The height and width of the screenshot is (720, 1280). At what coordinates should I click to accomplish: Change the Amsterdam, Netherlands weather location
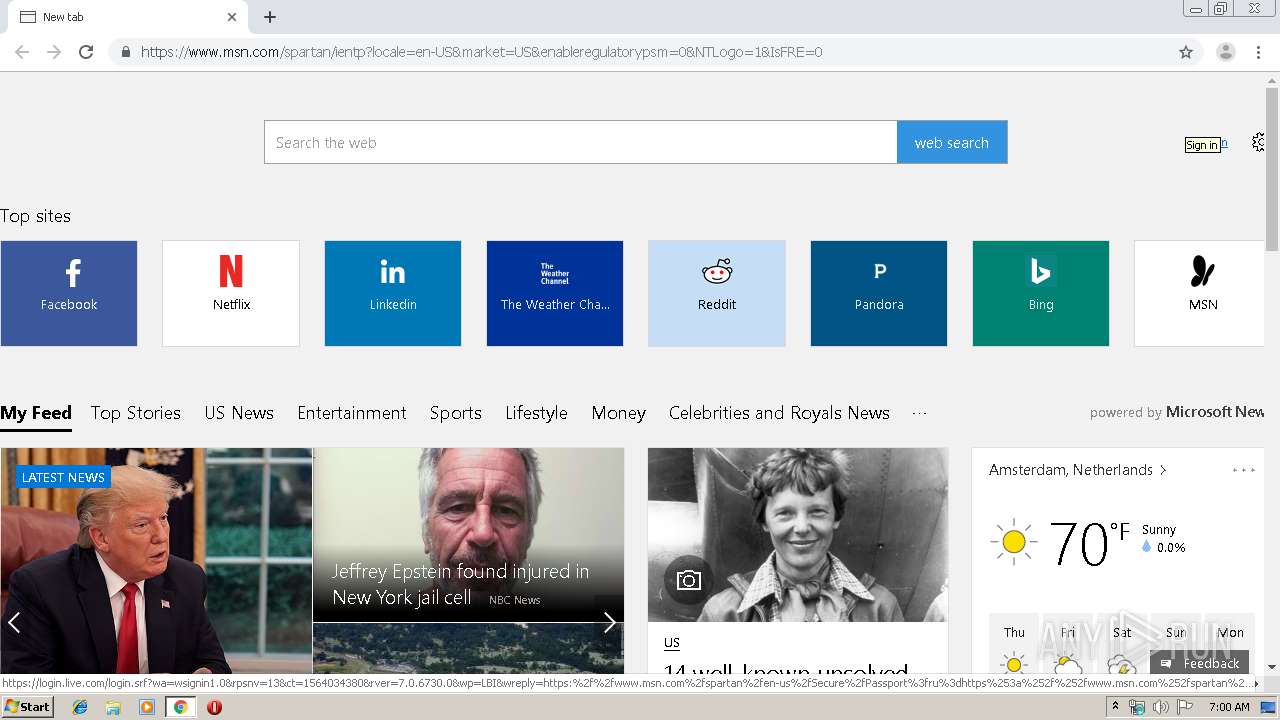[x=1078, y=470]
